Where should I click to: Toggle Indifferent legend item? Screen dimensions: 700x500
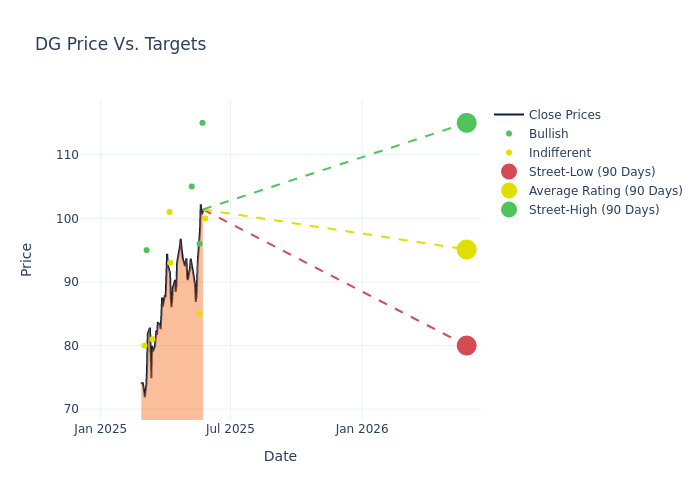pos(559,153)
